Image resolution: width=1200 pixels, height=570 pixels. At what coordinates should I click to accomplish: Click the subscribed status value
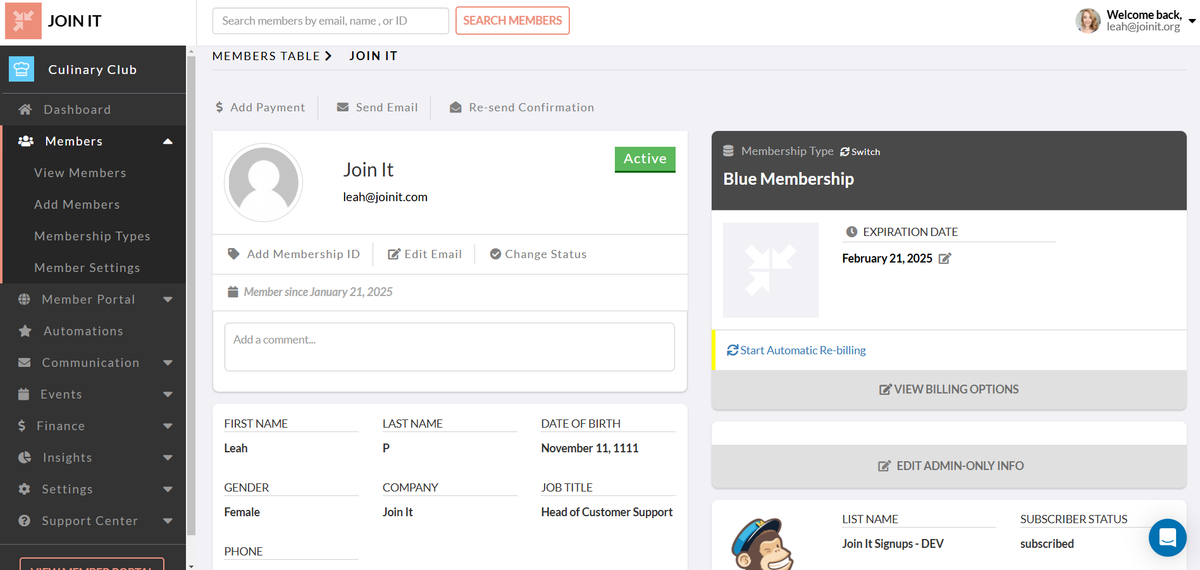(1047, 544)
